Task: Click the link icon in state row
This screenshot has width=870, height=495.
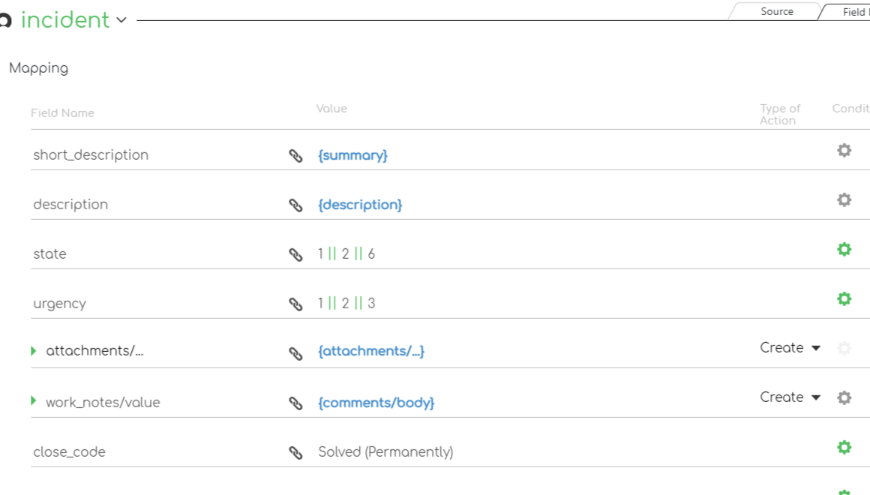Action: point(295,254)
